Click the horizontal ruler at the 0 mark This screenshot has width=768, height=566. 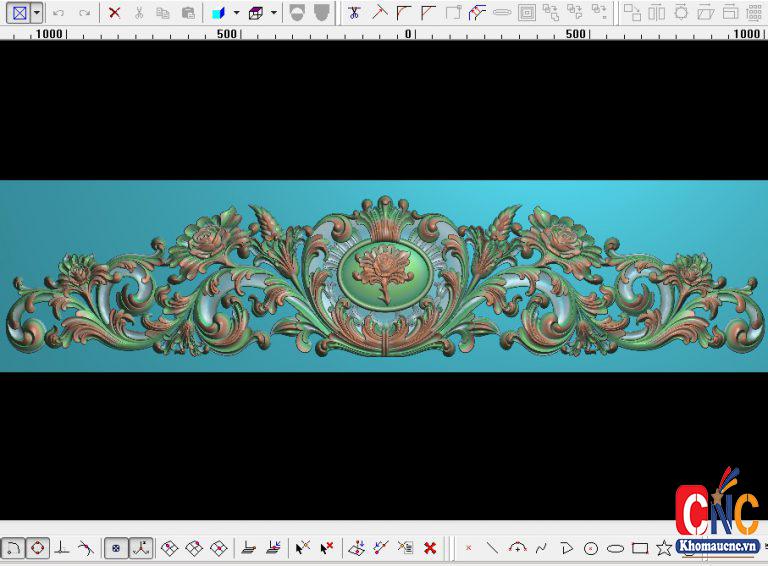tap(408, 34)
